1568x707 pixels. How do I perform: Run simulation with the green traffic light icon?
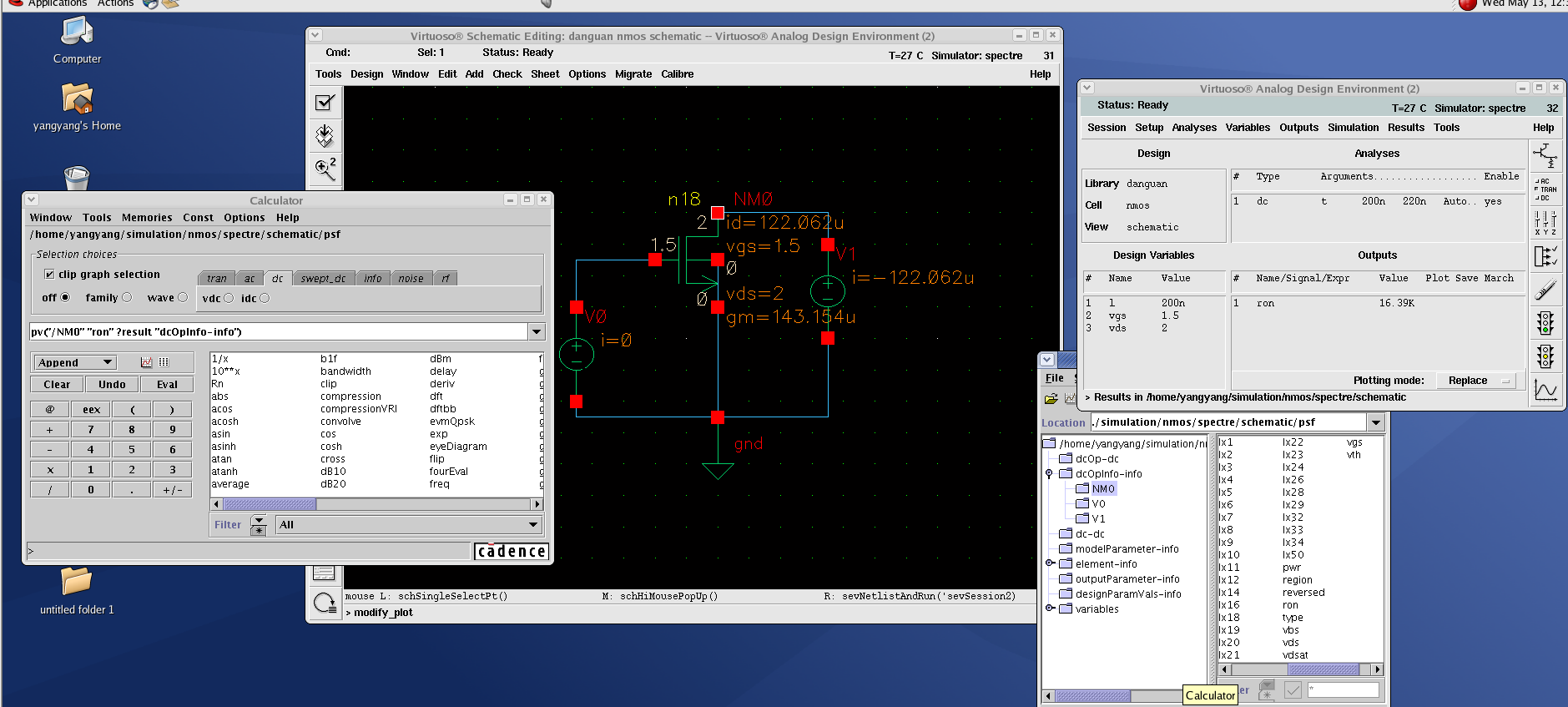coord(1545,323)
